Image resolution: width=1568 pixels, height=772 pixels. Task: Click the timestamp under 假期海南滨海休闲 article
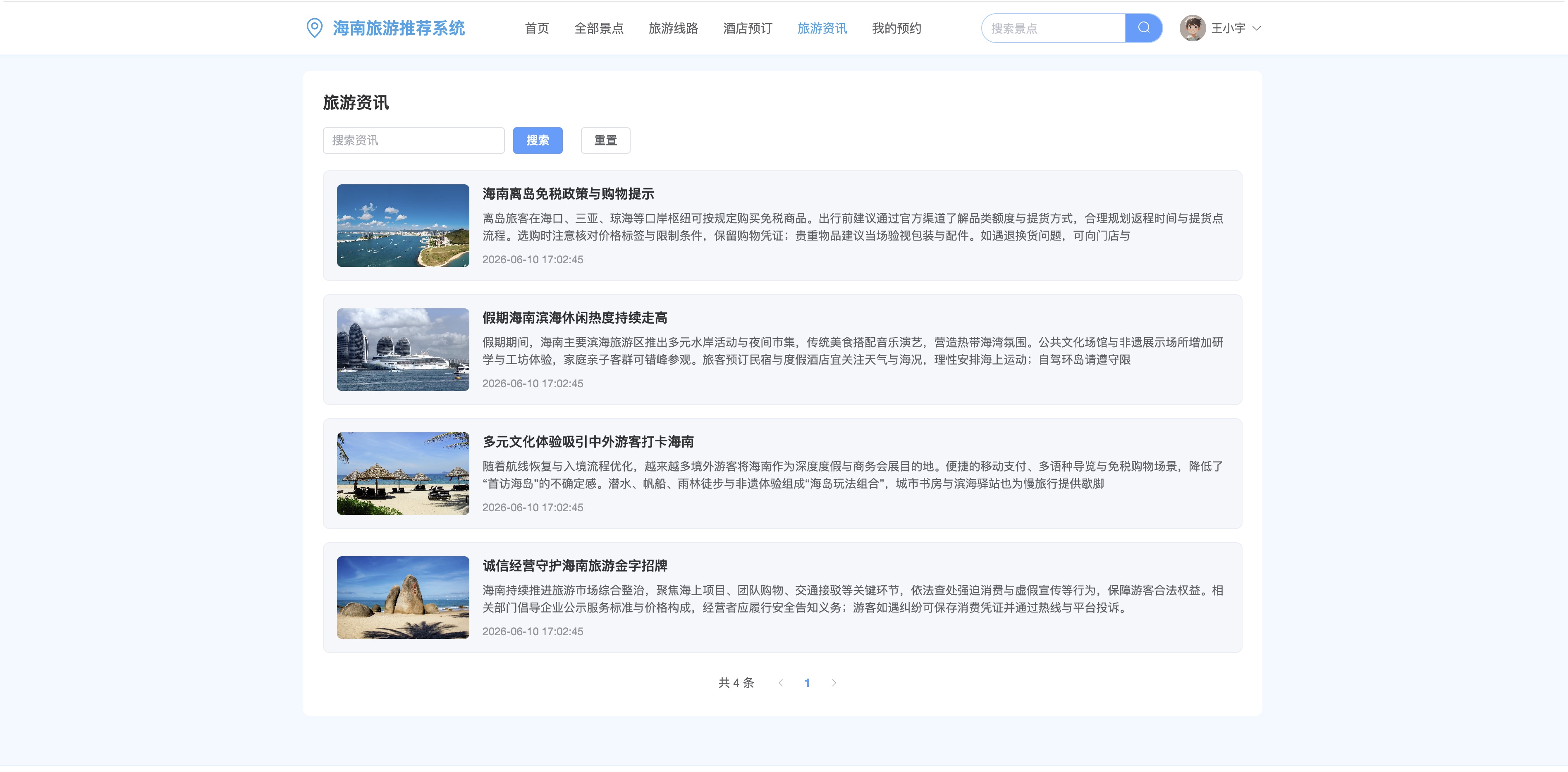coord(533,384)
